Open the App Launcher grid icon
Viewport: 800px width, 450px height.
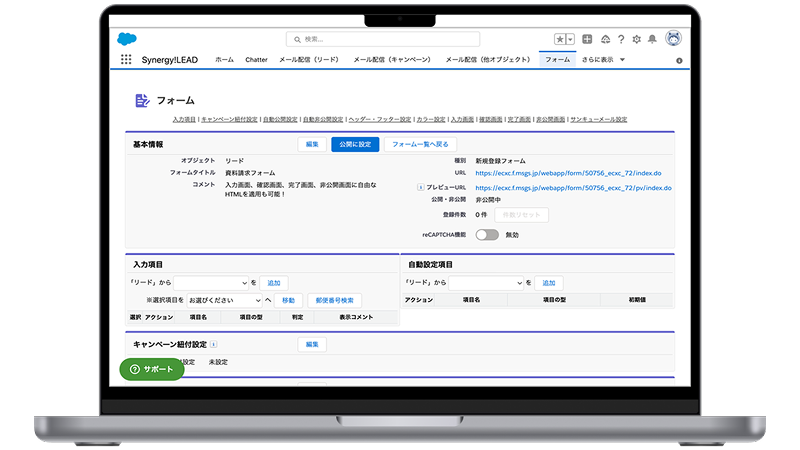tap(126, 59)
